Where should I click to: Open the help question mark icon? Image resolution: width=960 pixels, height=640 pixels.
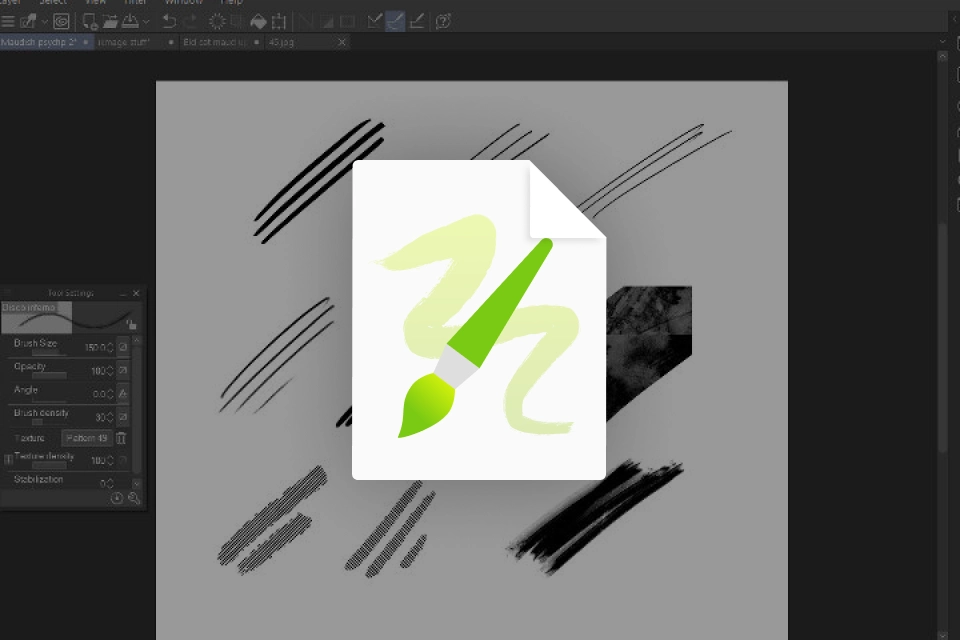[443, 21]
